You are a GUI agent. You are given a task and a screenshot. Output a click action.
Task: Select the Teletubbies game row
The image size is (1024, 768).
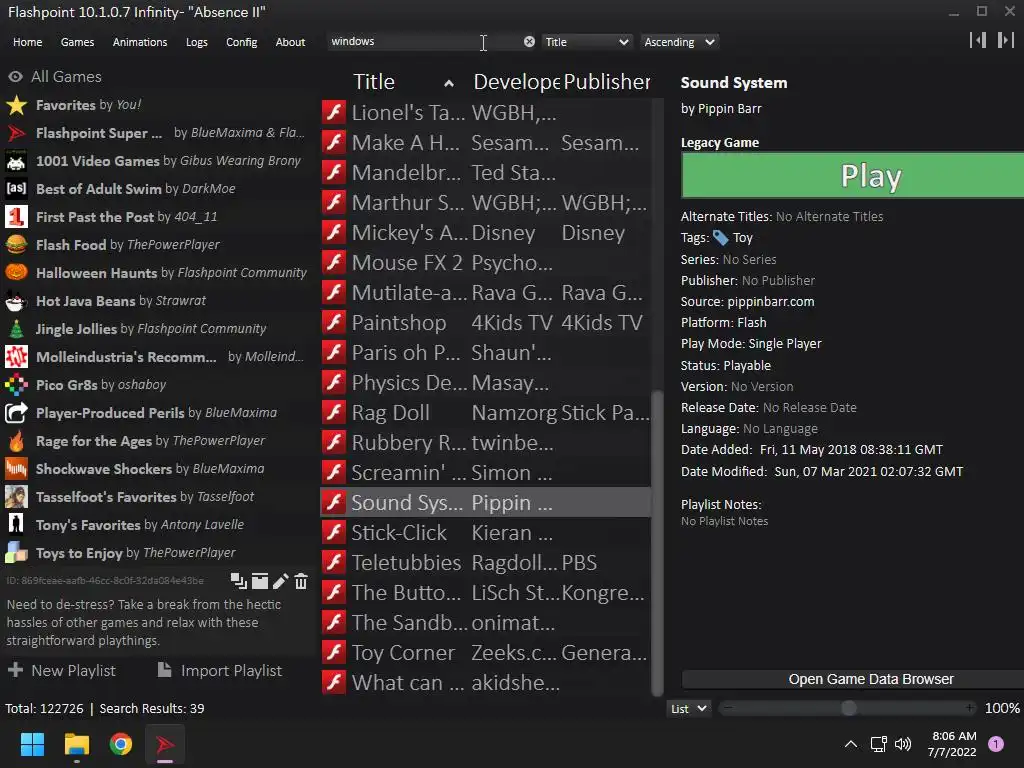tap(485, 562)
